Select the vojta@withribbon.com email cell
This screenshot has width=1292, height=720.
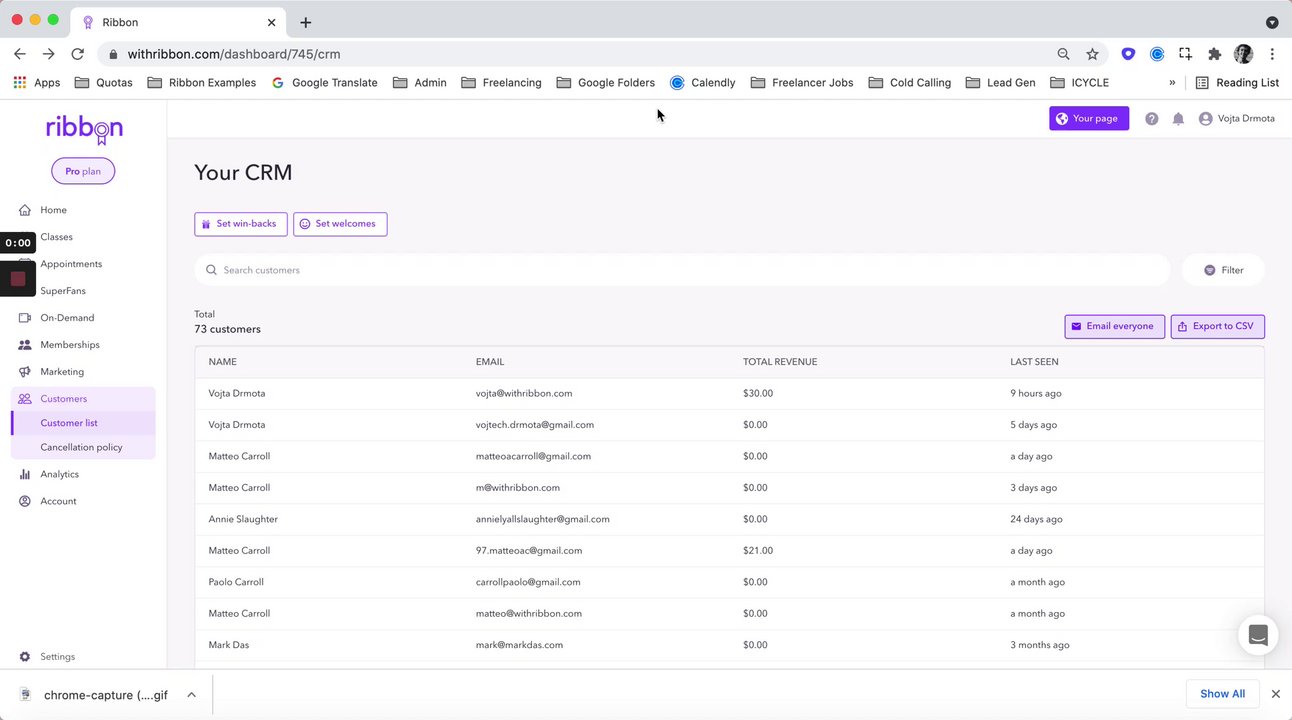[x=524, y=394]
